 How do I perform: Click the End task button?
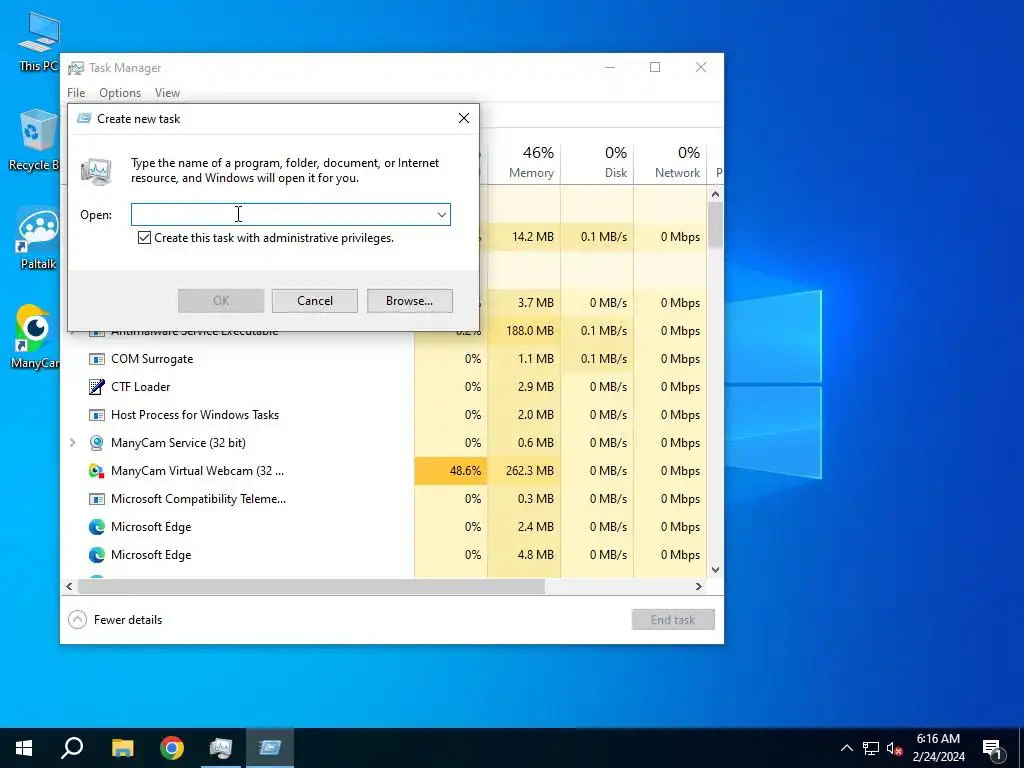673,620
